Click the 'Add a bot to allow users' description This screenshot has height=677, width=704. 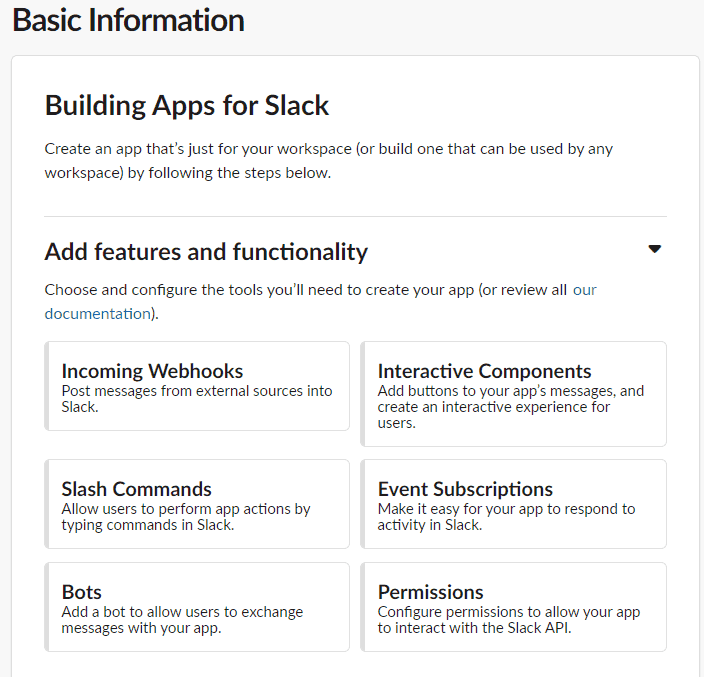182,620
